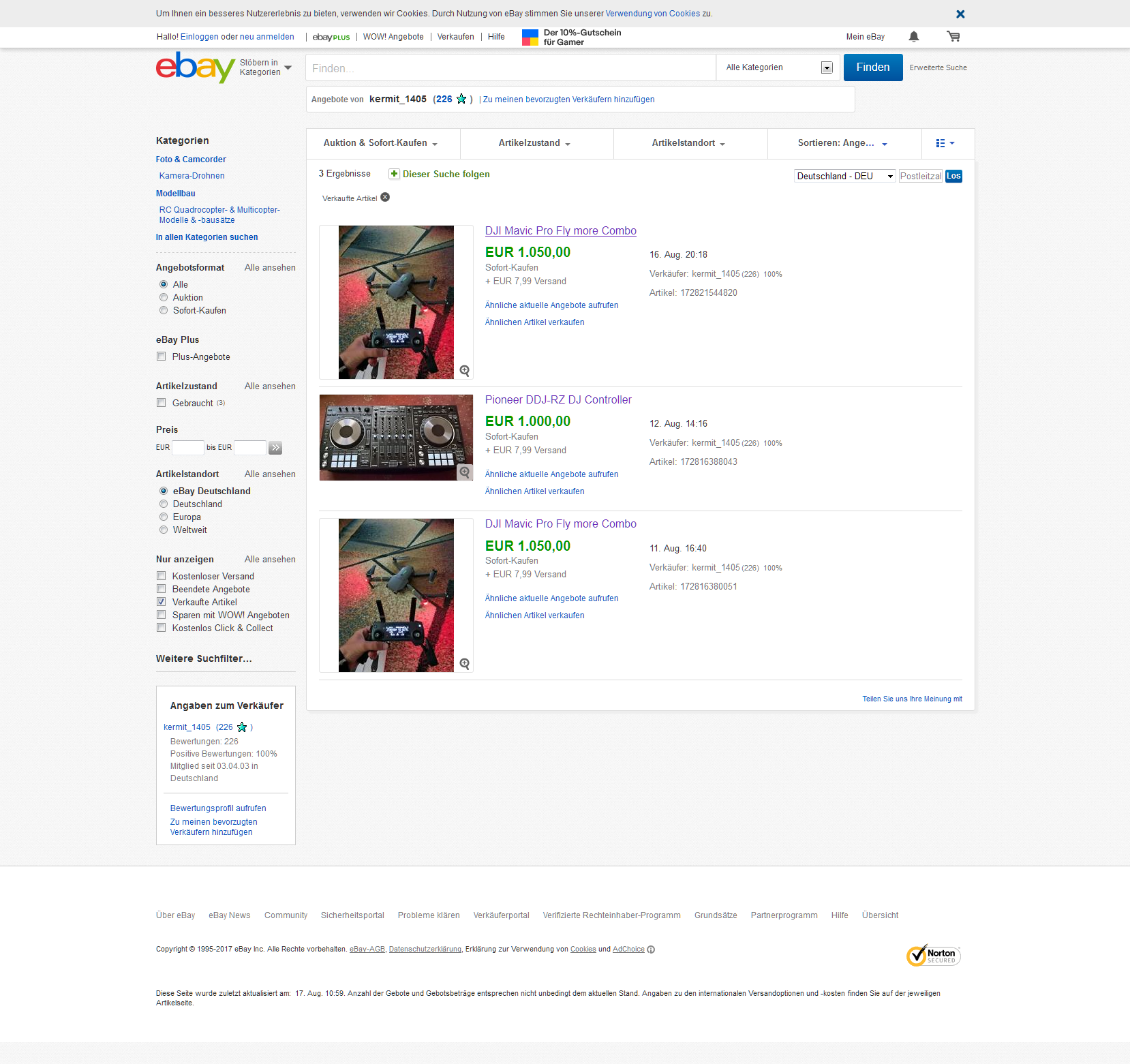Uncheck the Verkaufte Artikel checkbox
This screenshot has width=1130, height=1064.
coord(162,602)
